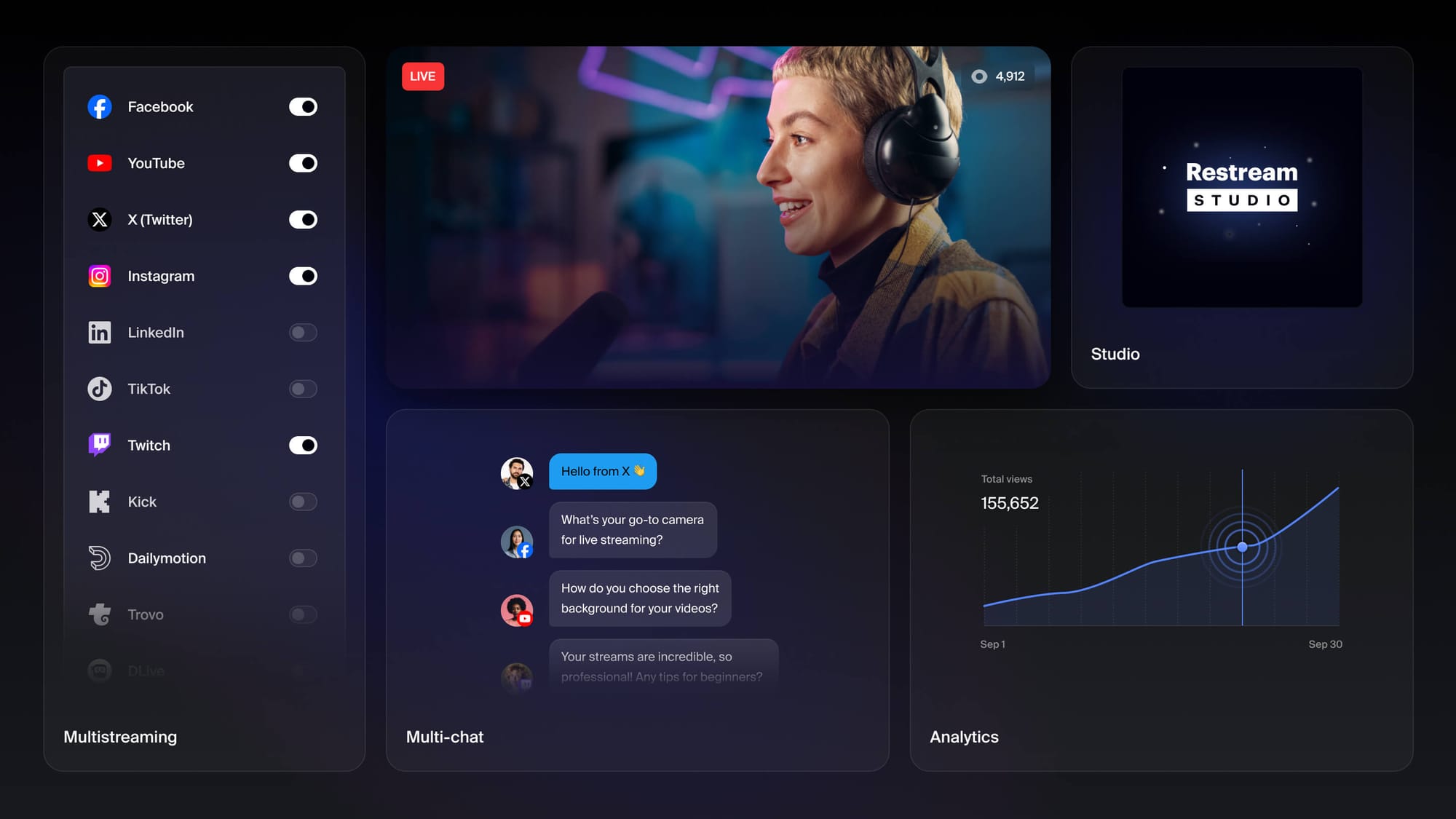Click the Kick platform icon
Viewport: 1456px width, 819px height.
pyautogui.click(x=99, y=500)
